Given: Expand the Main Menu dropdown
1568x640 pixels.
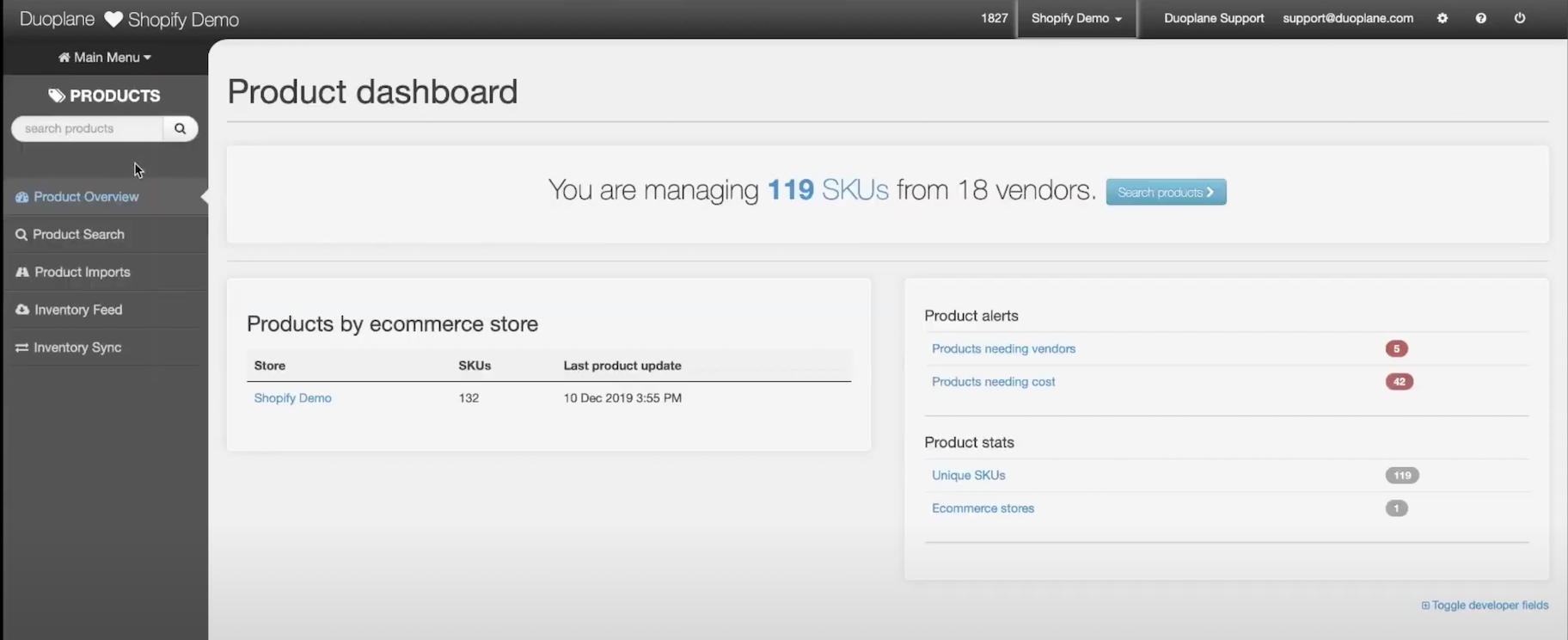Looking at the screenshot, I should click(x=105, y=58).
